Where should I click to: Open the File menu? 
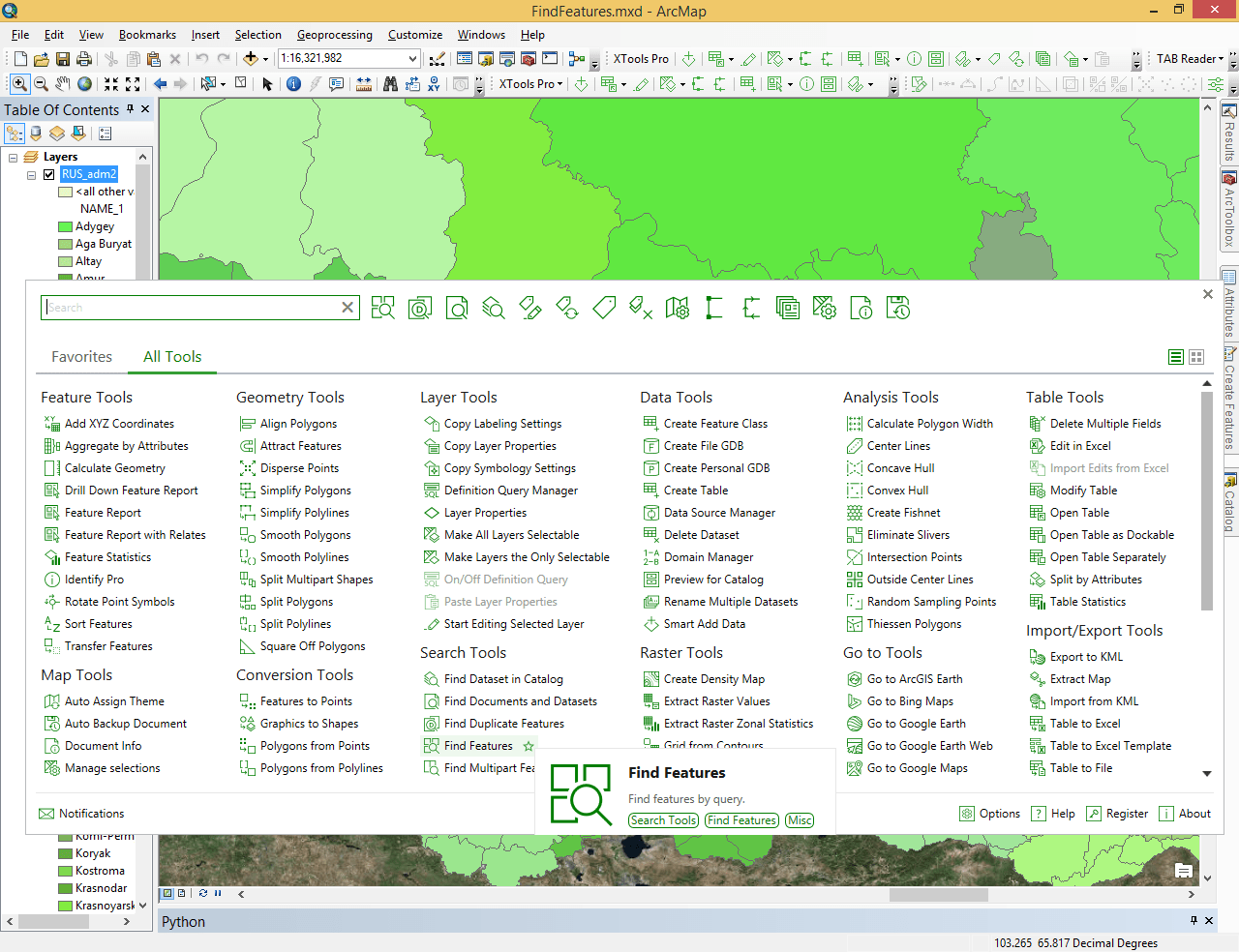pyautogui.click(x=20, y=35)
